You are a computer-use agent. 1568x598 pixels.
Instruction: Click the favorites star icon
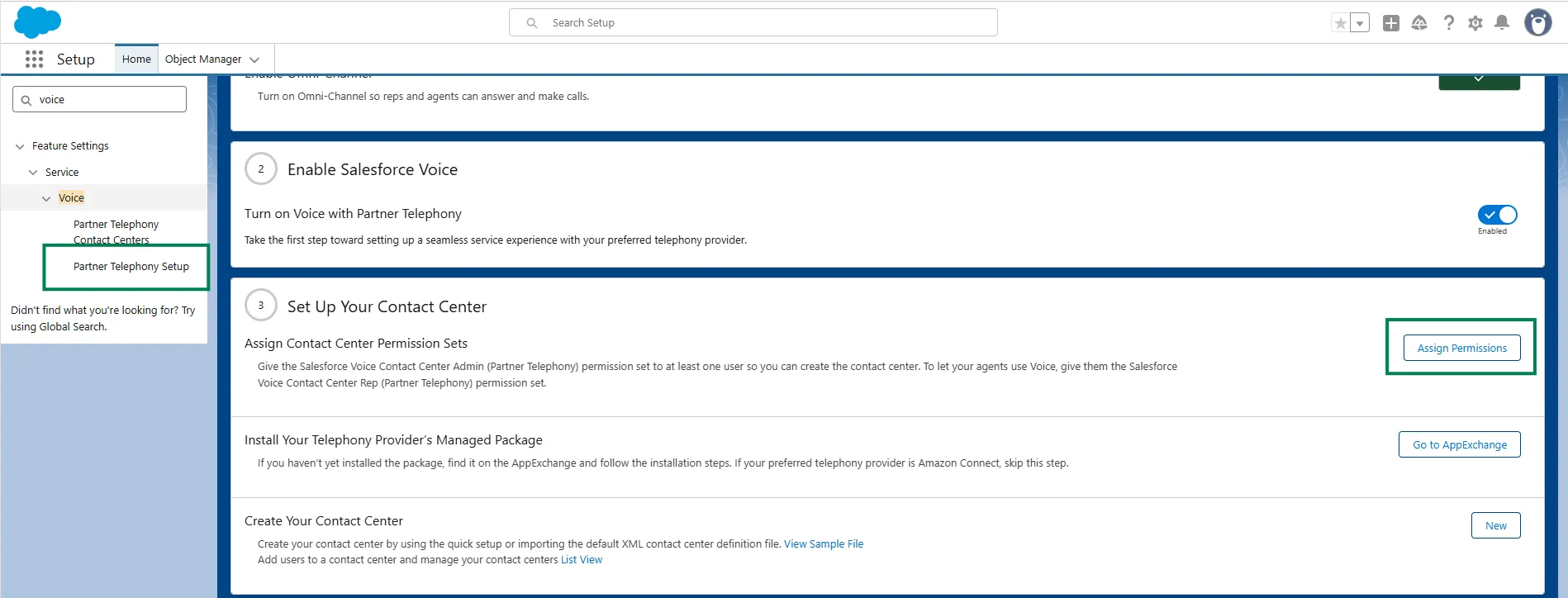point(1340,23)
